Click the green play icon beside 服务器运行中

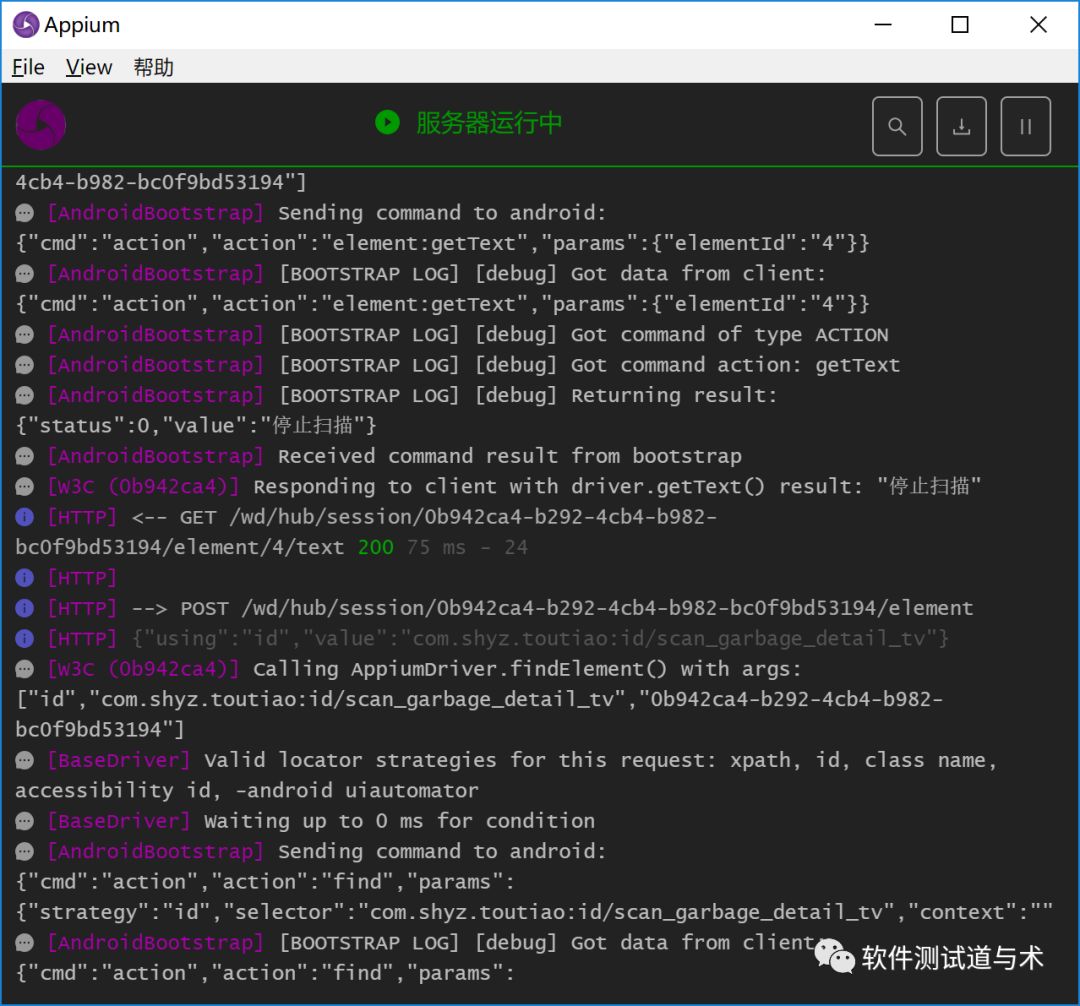click(387, 123)
